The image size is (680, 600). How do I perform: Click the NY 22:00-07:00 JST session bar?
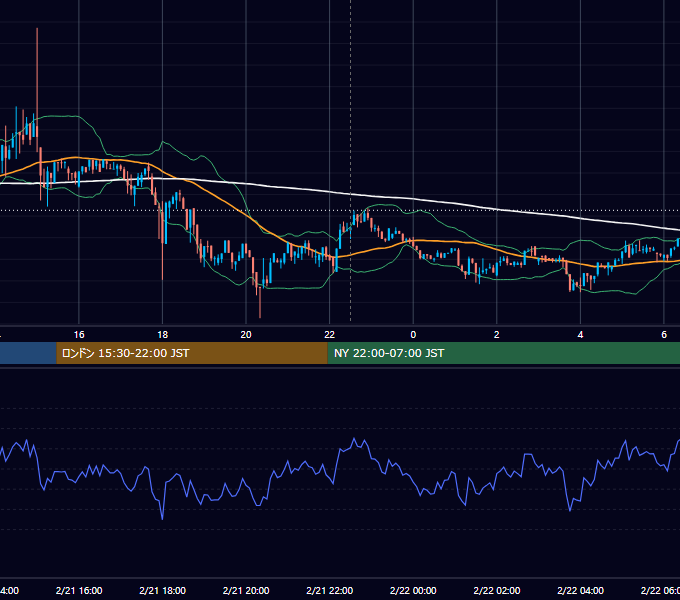tap(503, 353)
